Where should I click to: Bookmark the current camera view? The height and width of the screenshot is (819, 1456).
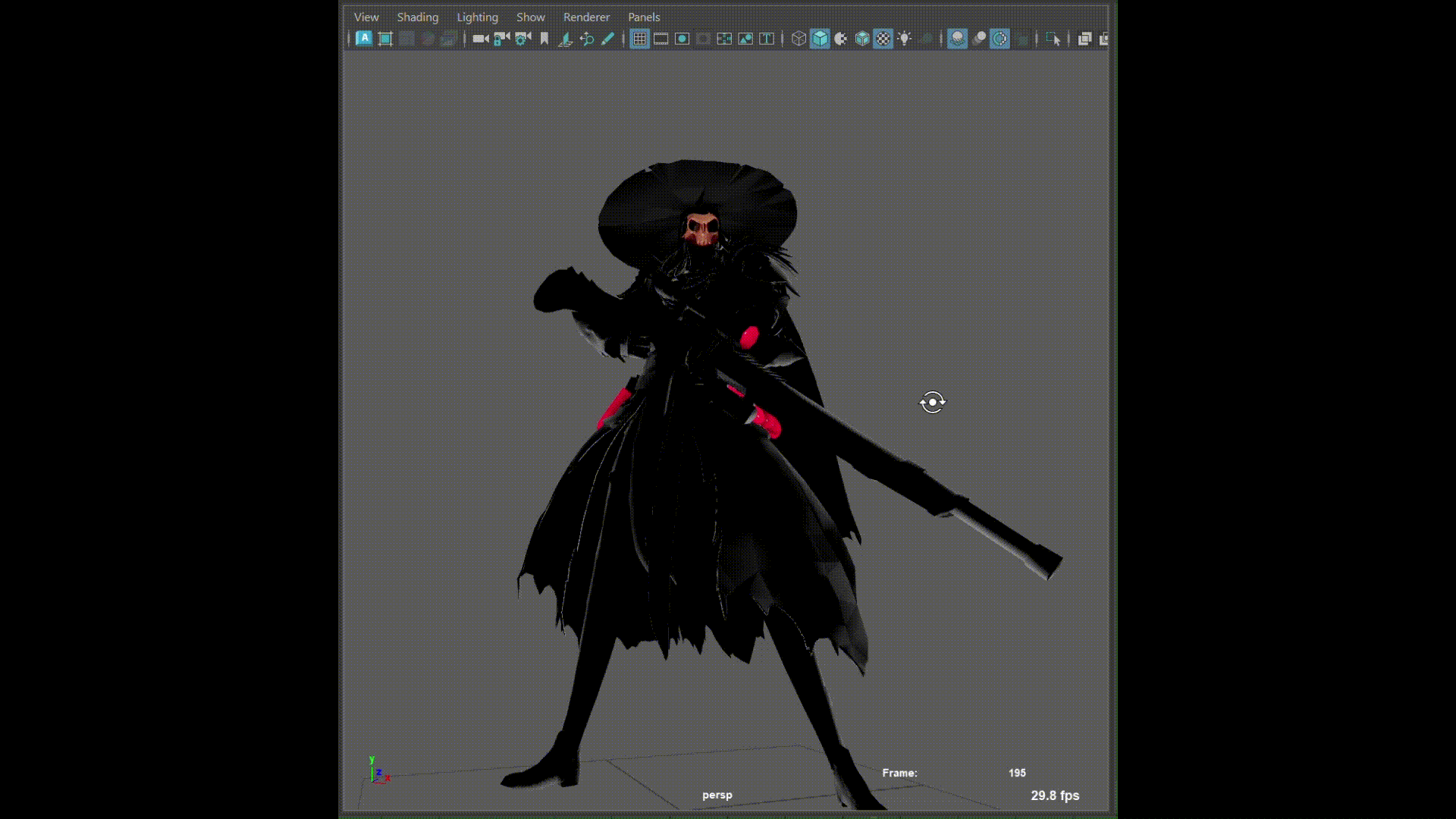[x=544, y=39]
